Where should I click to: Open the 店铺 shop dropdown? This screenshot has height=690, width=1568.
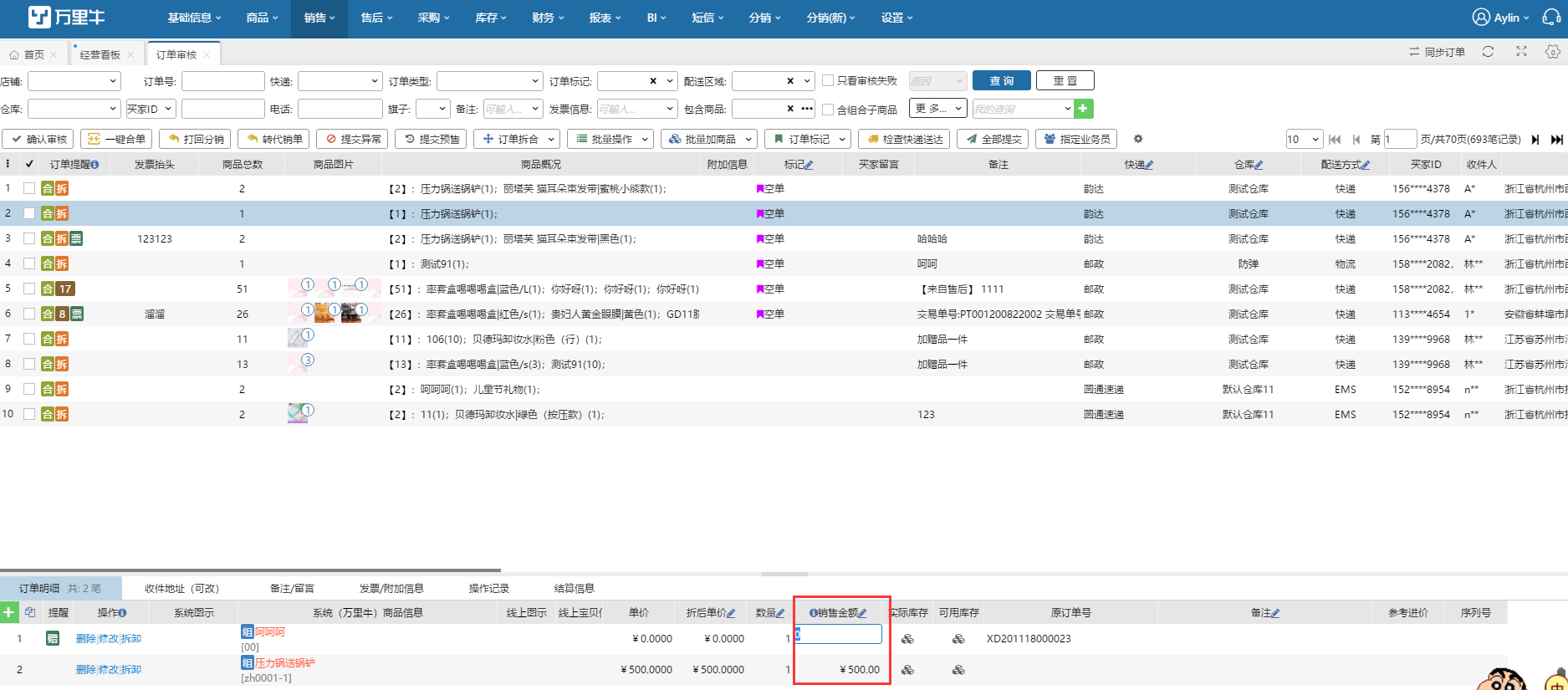74,81
